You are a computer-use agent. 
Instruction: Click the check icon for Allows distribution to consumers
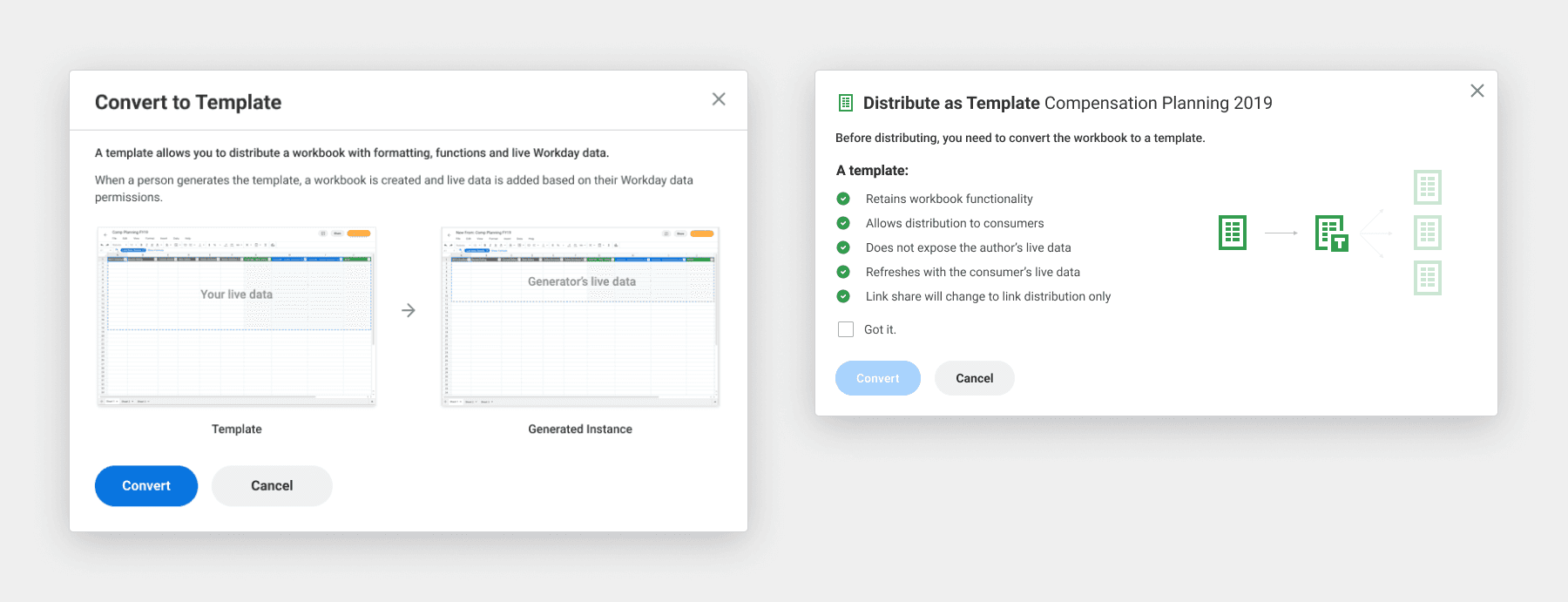(843, 223)
